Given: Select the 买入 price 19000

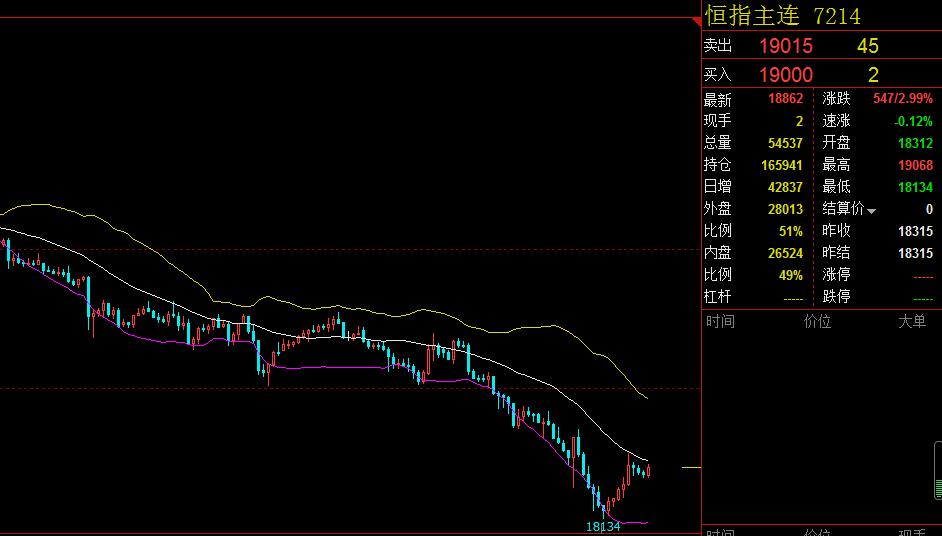Looking at the screenshot, I should [x=786, y=75].
